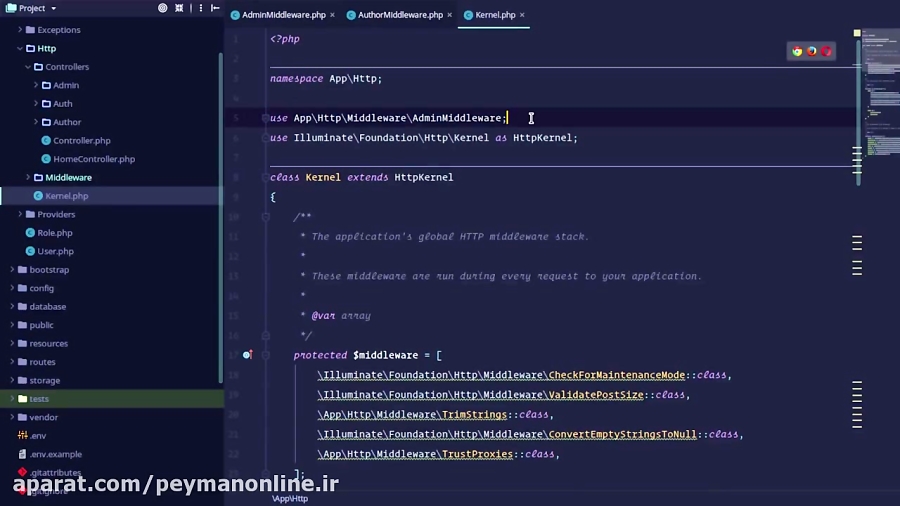
Task: Click the CheckForMaintenanceMode class reference
Action: [617, 375]
